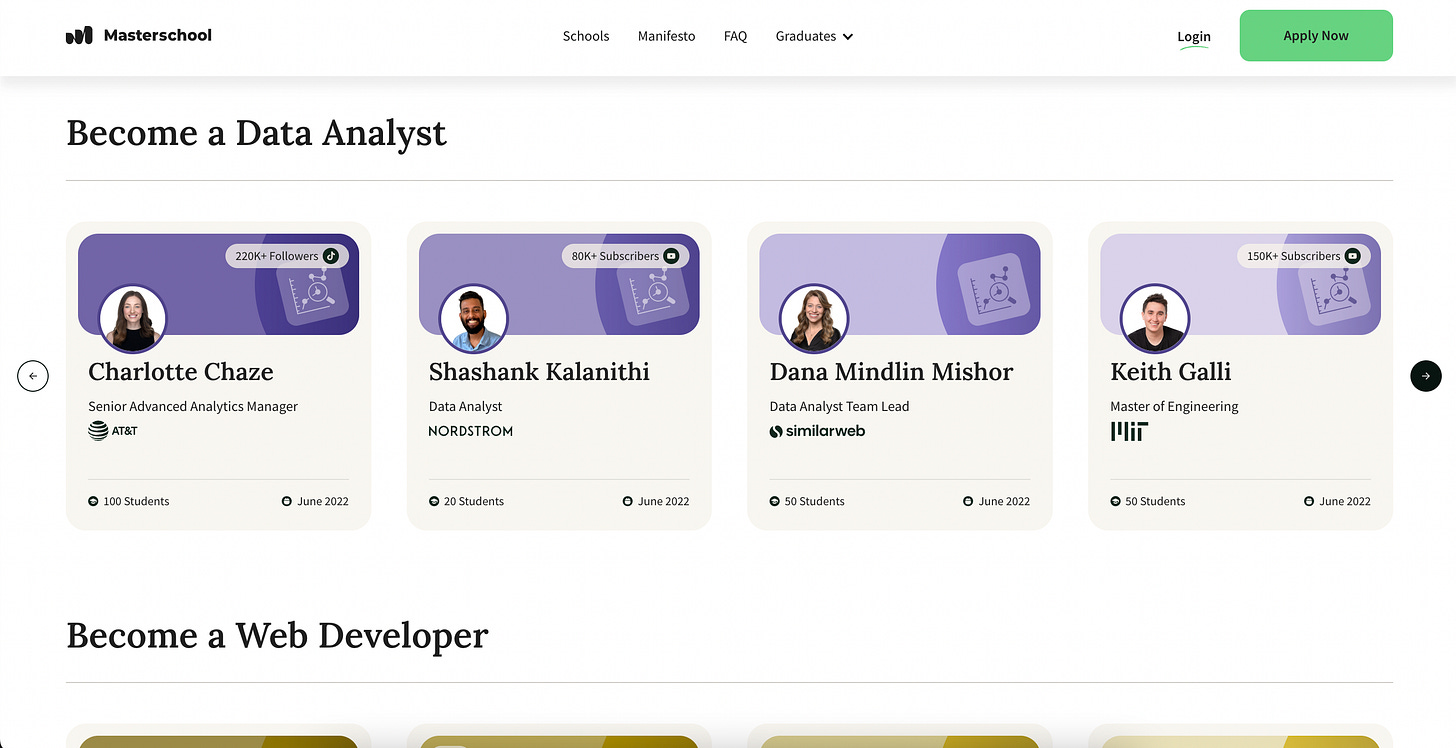The height and width of the screenshot is (748, 1456).
Task: Click students icon beside 100 Students
Action: [94, 501]
